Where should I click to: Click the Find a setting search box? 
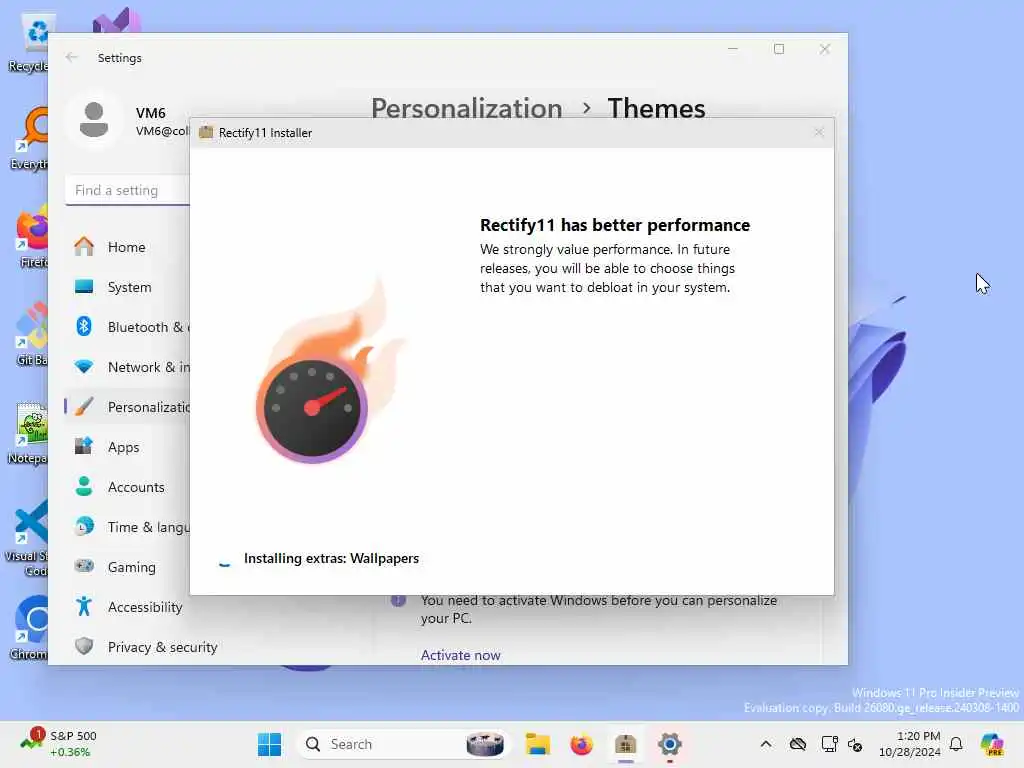127,190
